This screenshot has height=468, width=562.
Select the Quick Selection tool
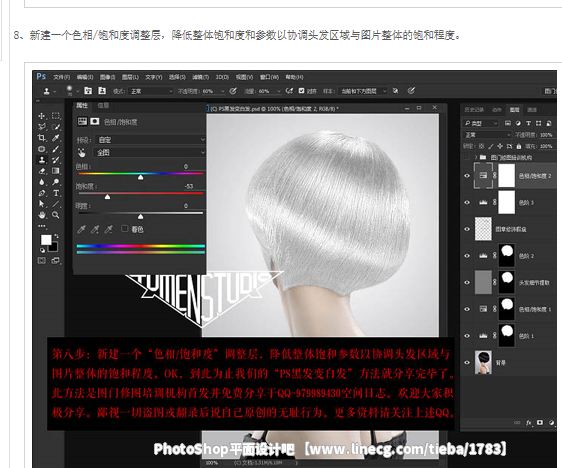click(56, 127)
